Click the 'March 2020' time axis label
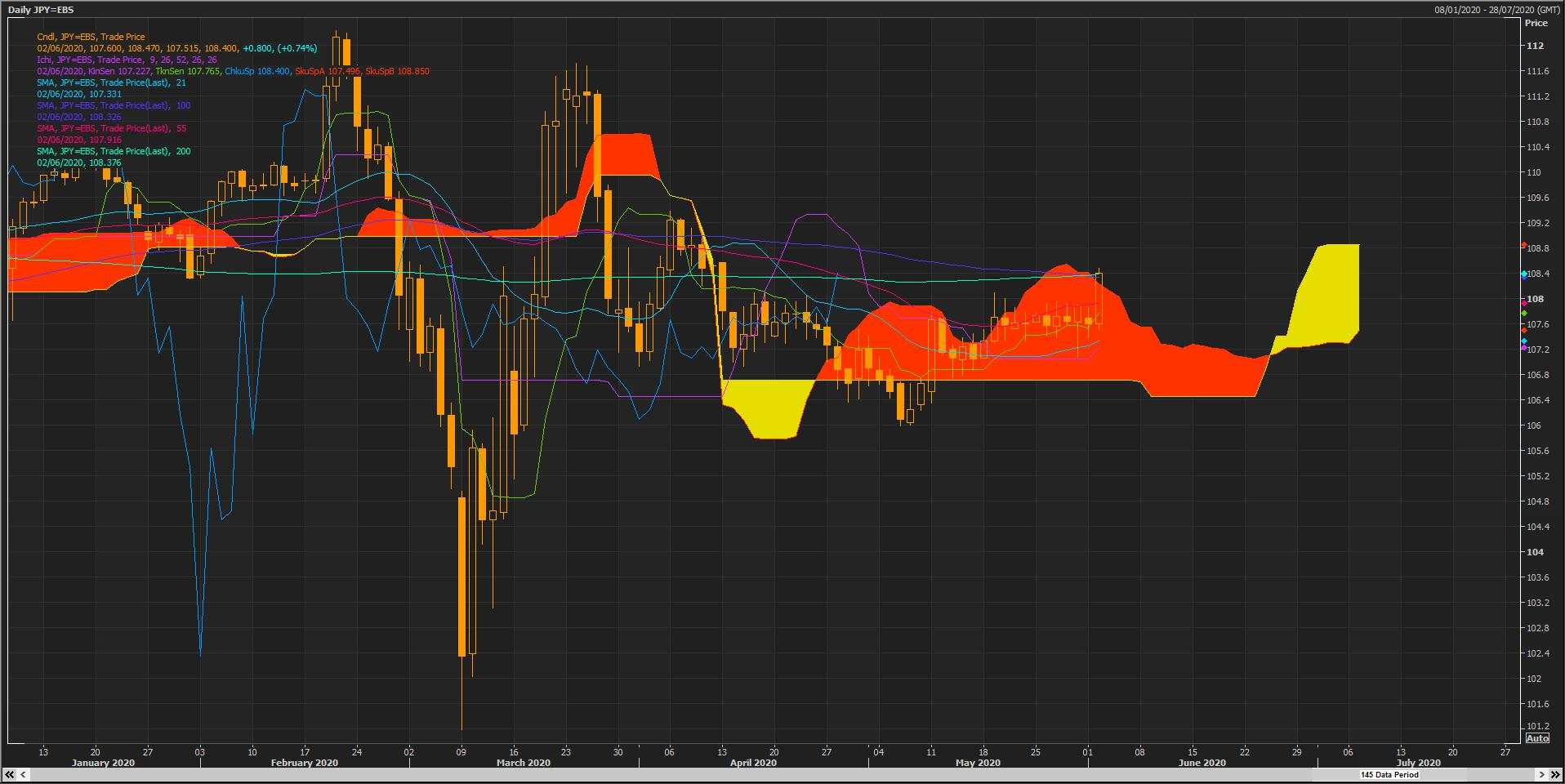 (523, 763)
